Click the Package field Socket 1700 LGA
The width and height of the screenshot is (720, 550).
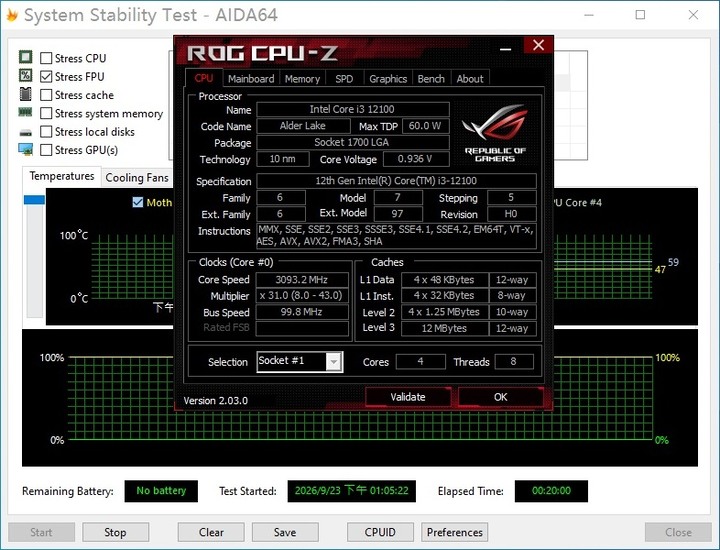[x=353, y=142]
